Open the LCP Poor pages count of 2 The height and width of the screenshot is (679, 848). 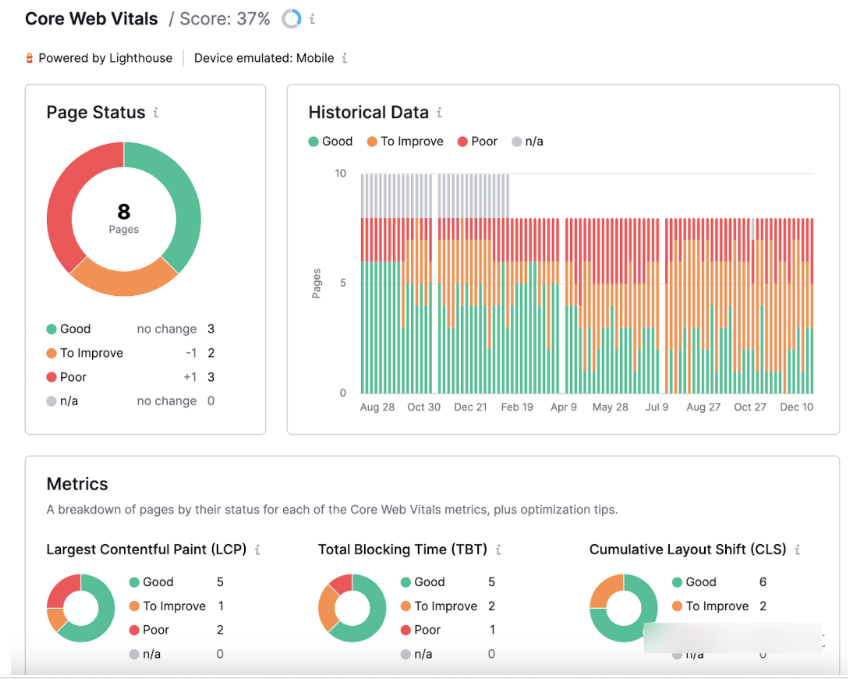click(220, 630)
